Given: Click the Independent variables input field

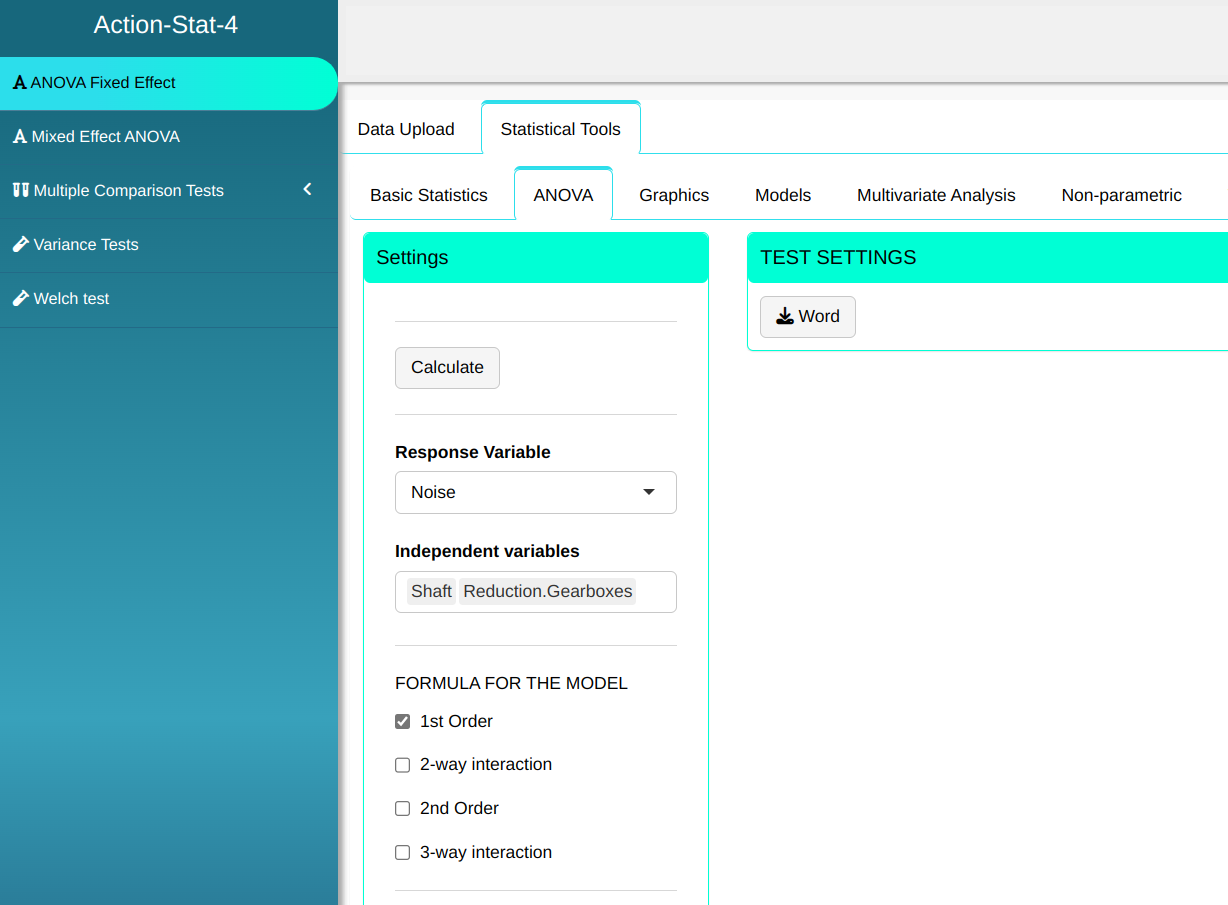Looking at the screenshot, I should tap(654, 591).
